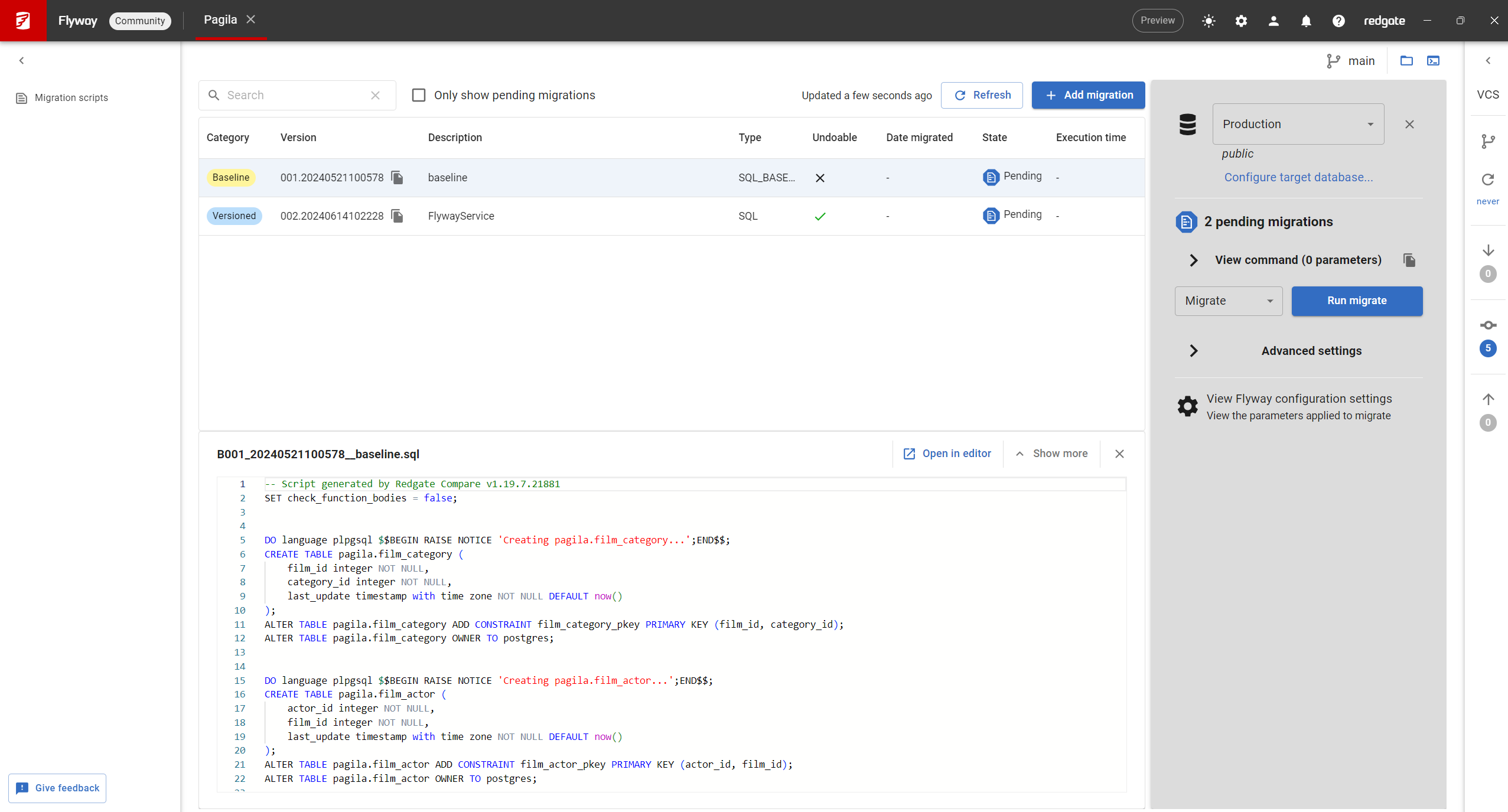Click the refresh icon above 'never' in right sidebar
Image resolution: width=1508 pixels, height=812 pixels.
(1488, 179)
